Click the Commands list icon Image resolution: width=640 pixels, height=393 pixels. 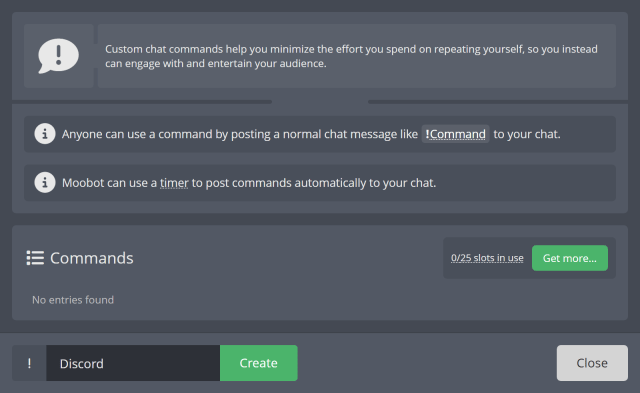click(x=35, y=258)
